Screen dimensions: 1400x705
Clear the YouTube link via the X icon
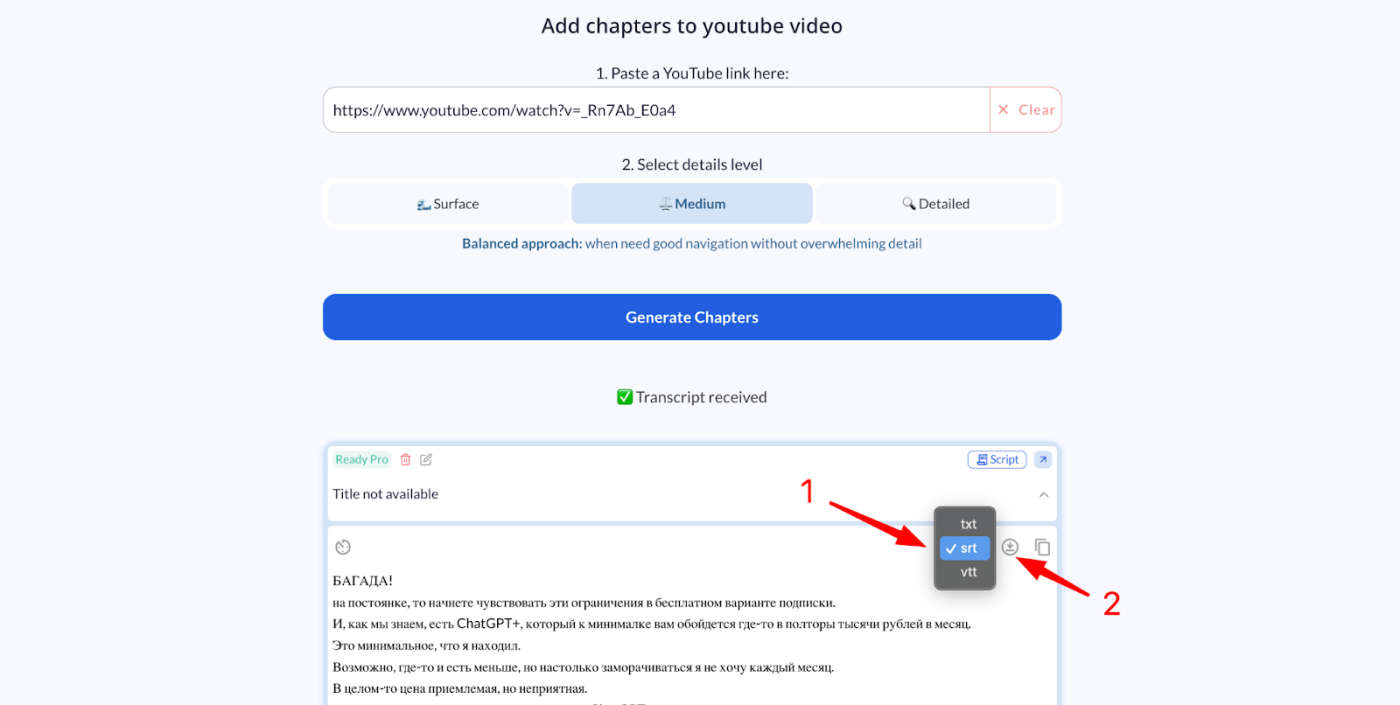click(1004, 110)
